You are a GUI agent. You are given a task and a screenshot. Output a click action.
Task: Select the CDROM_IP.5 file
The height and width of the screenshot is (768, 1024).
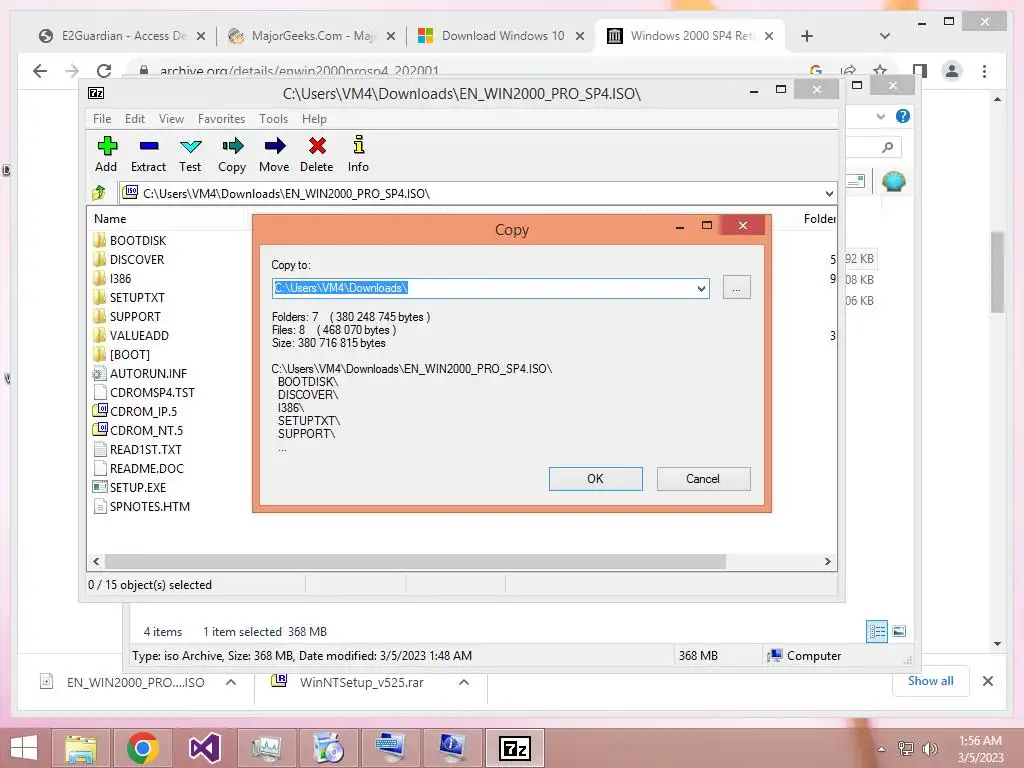coord(143,411)
